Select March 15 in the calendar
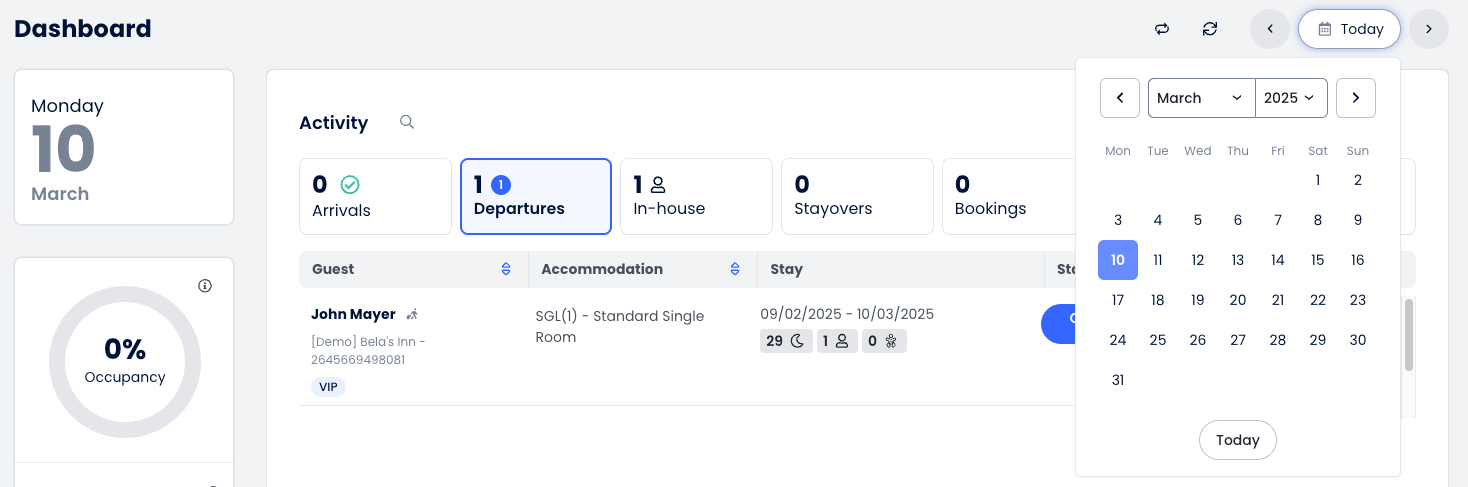The height and width of the screenshot is (487, 1468). pos(1317,260)
